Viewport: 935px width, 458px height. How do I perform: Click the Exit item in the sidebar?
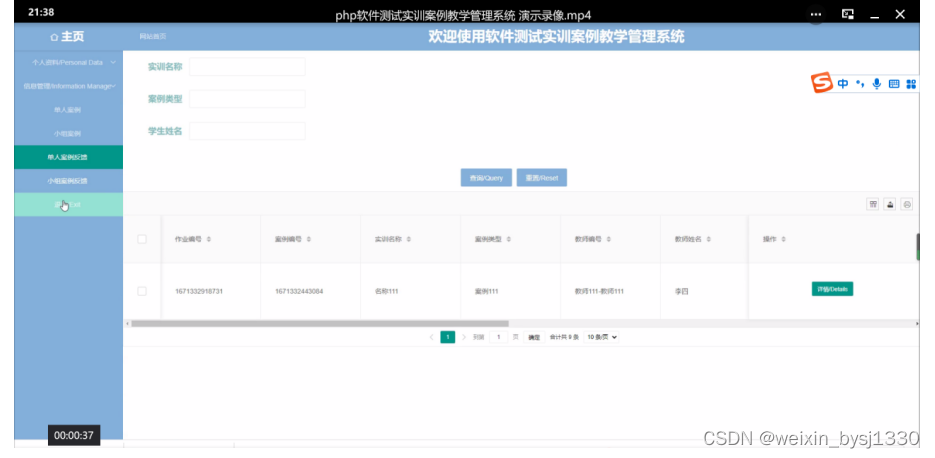tap(67, 205)
